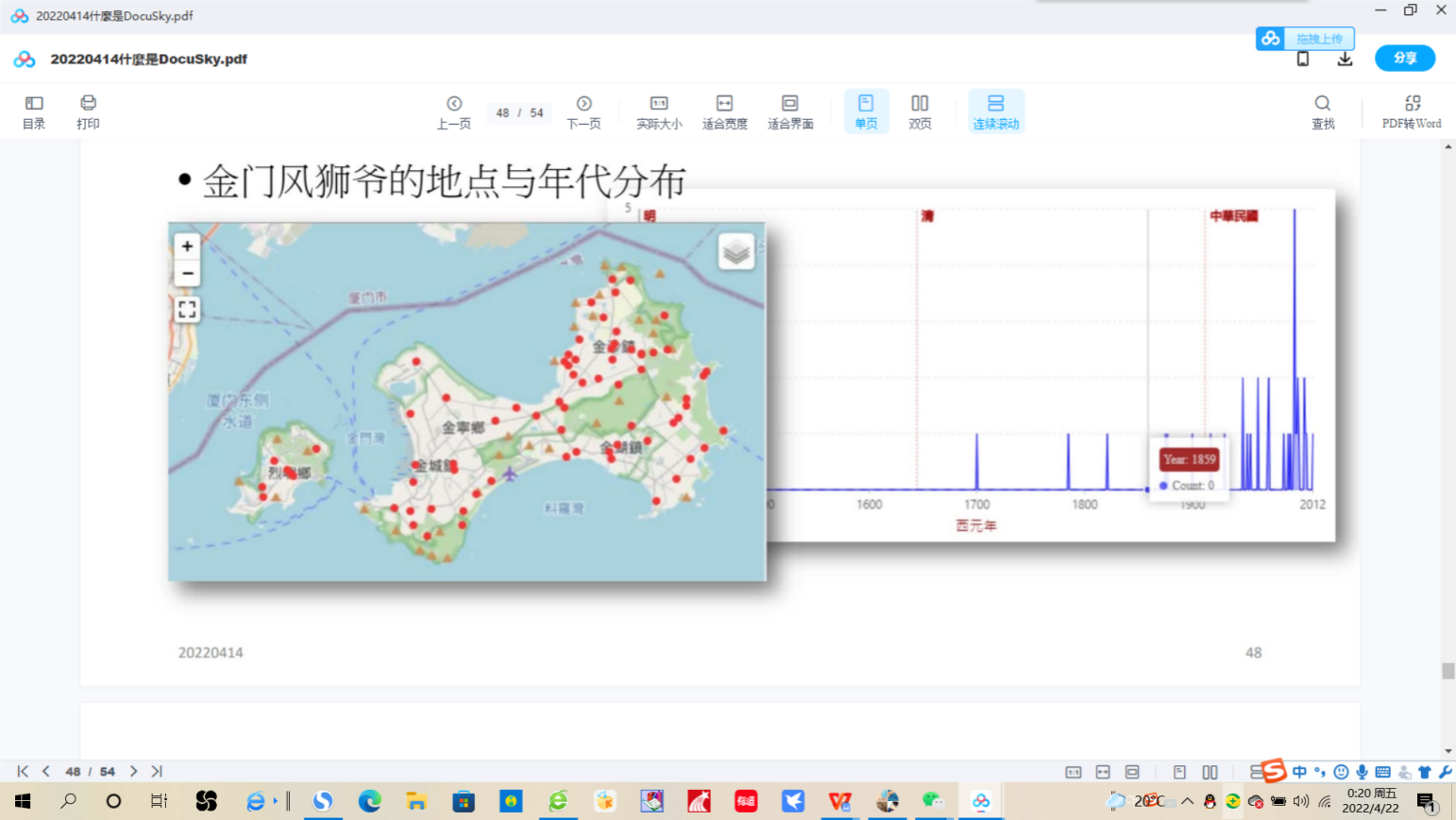Open the 目录 table of contents panel

pos(34,111)
